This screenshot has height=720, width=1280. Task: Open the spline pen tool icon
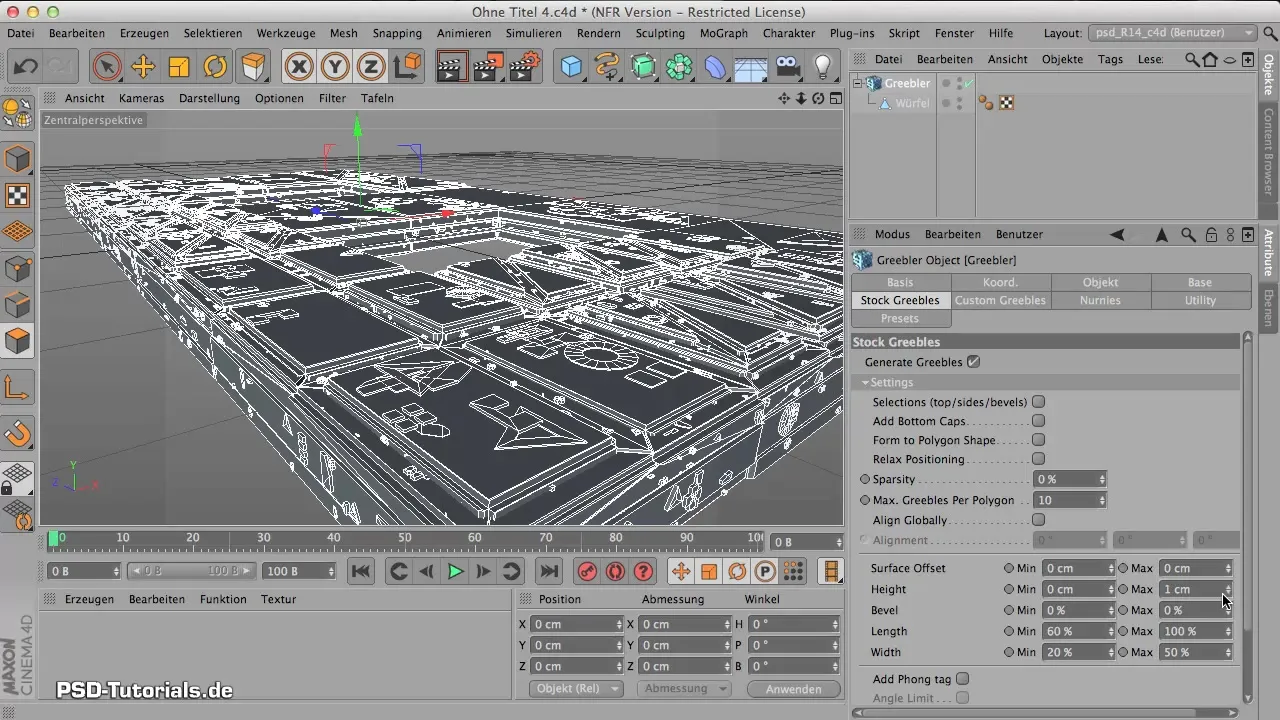point(607,67)
